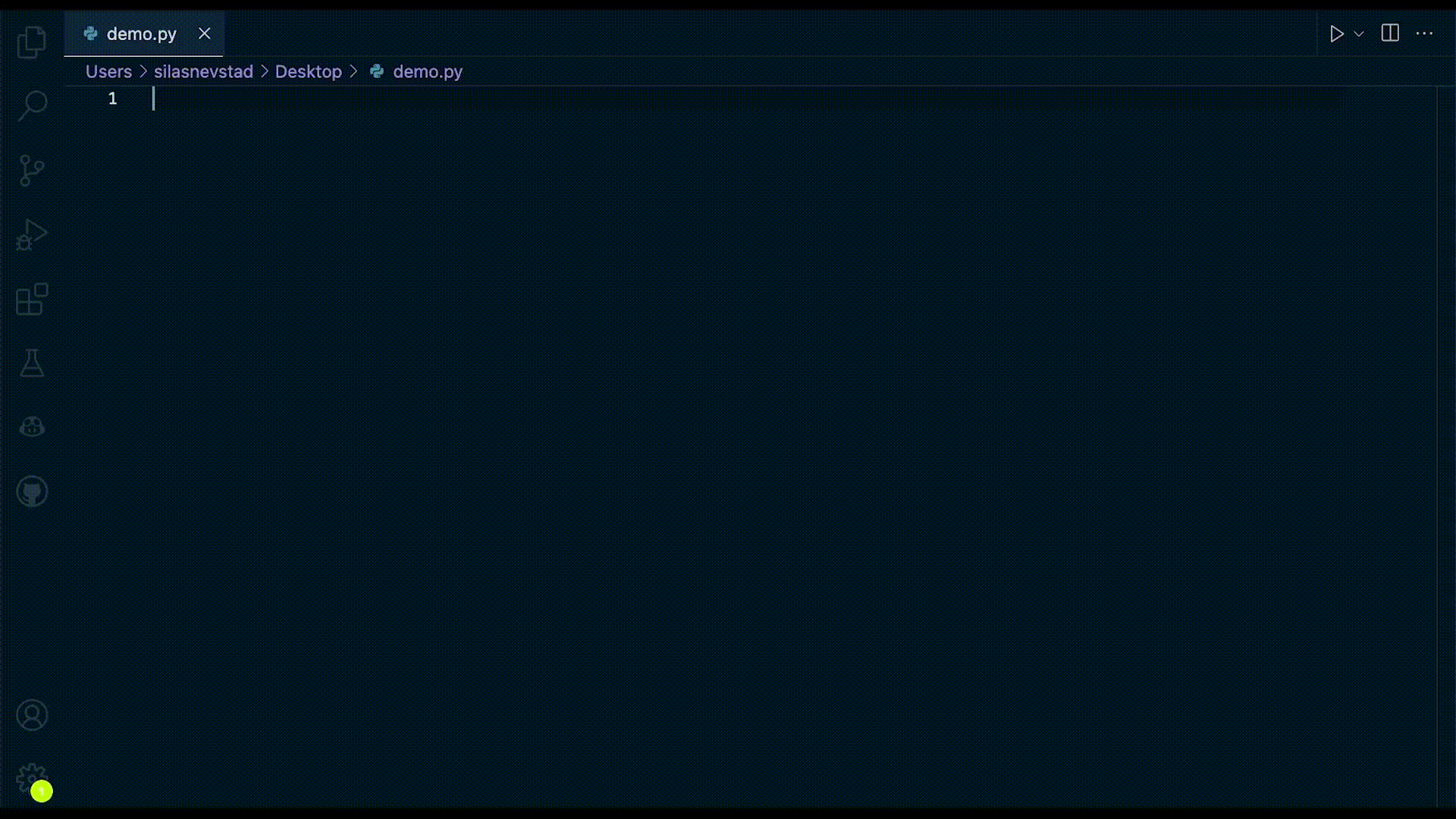Open the More Actions ellipsis menu
The image size is (1456, 819).
coord(1424,33)
